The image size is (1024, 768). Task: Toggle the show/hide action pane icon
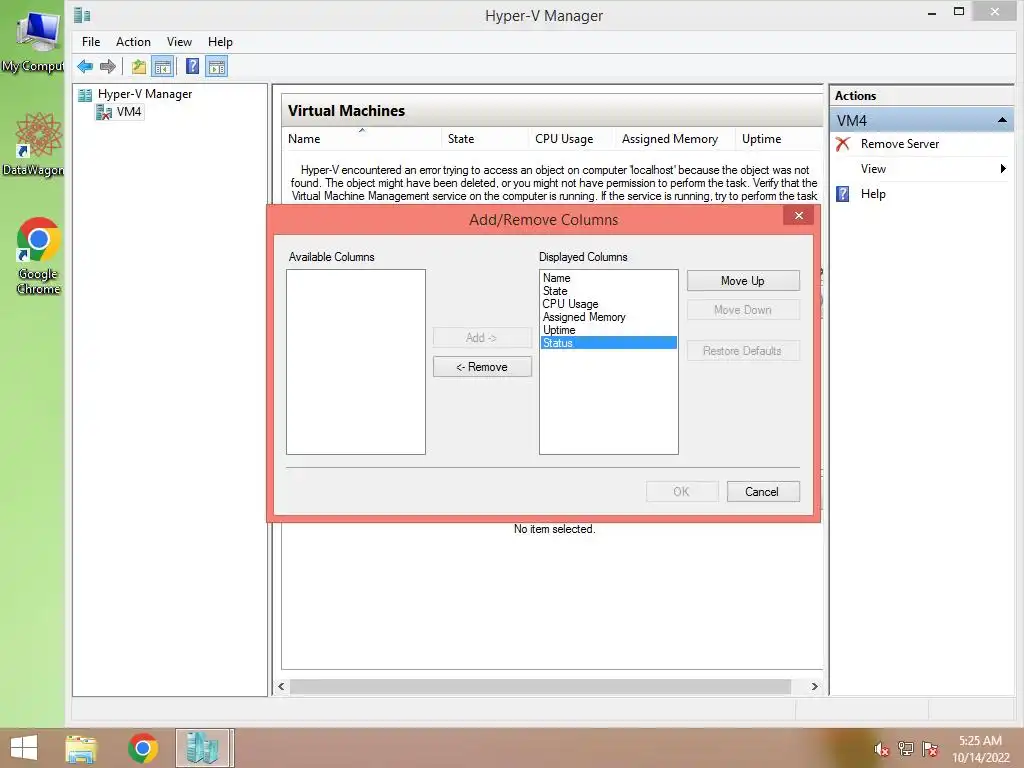[x=217, y=66]
